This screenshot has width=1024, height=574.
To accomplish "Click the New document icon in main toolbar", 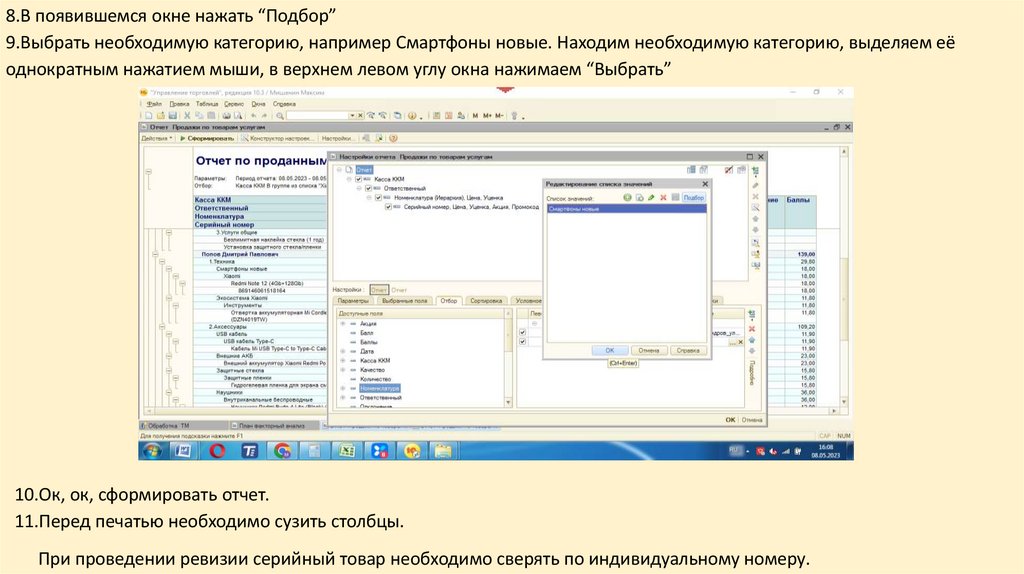I will [x=148, y=116].
